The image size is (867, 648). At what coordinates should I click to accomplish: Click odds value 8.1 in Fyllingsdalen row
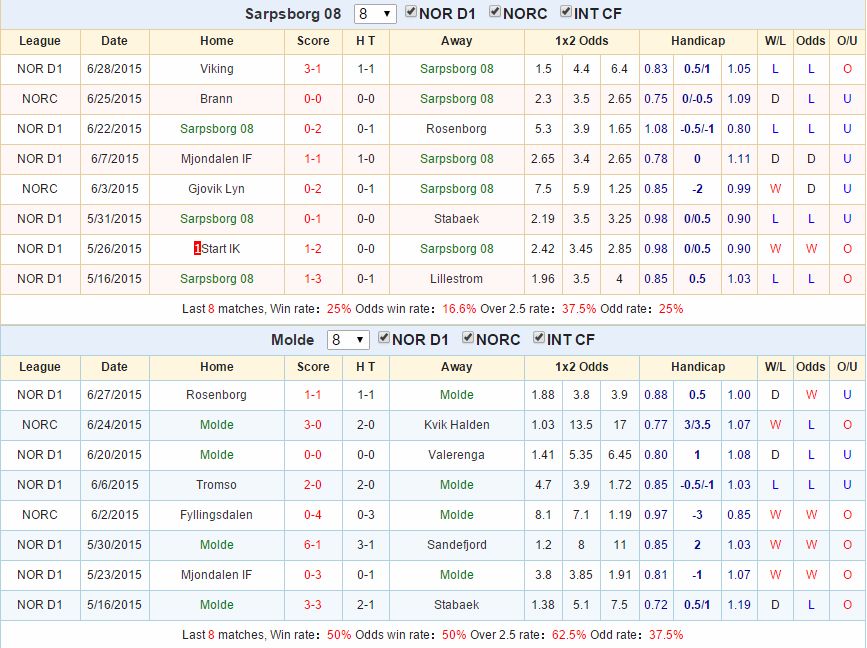(x=543, y=515)
